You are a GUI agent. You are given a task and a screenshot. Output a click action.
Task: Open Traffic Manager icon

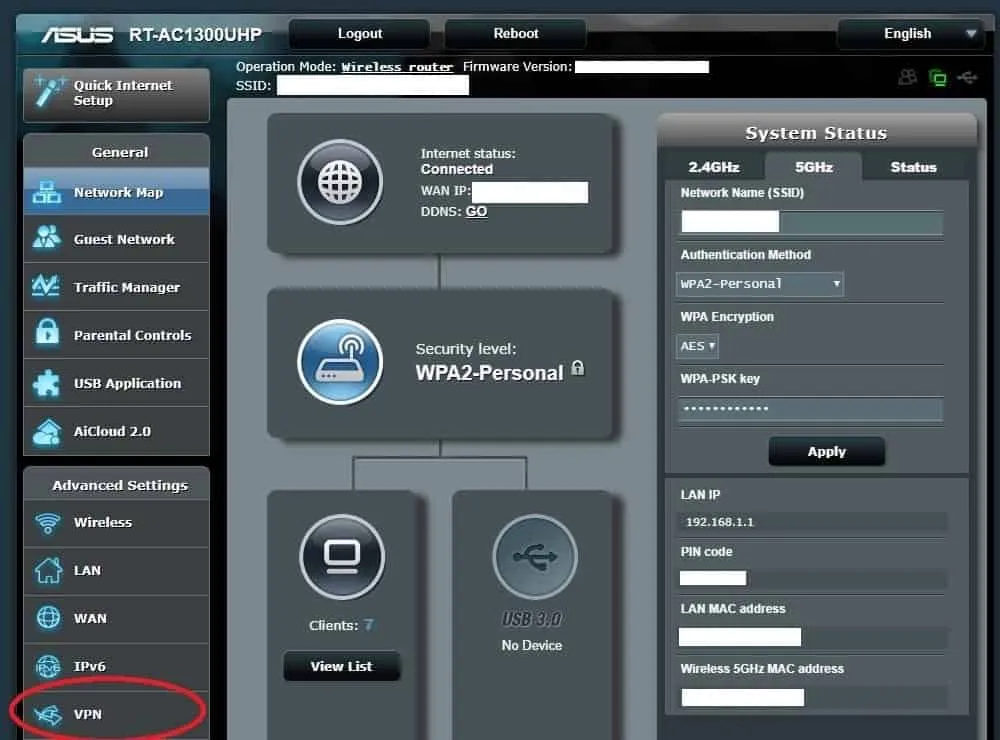tap(46, 286)
